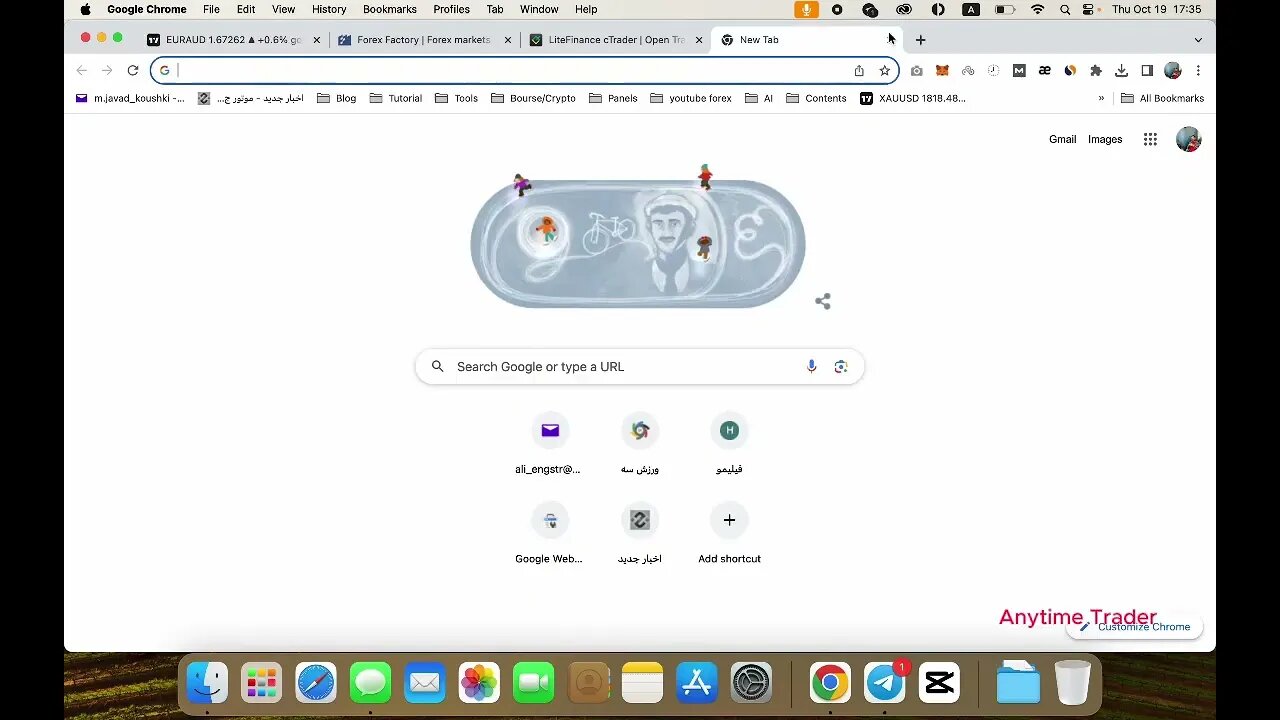The image size is (1280, 720).
Task: Bookmark this tab with star icon
Action: [x=885, y=71]
